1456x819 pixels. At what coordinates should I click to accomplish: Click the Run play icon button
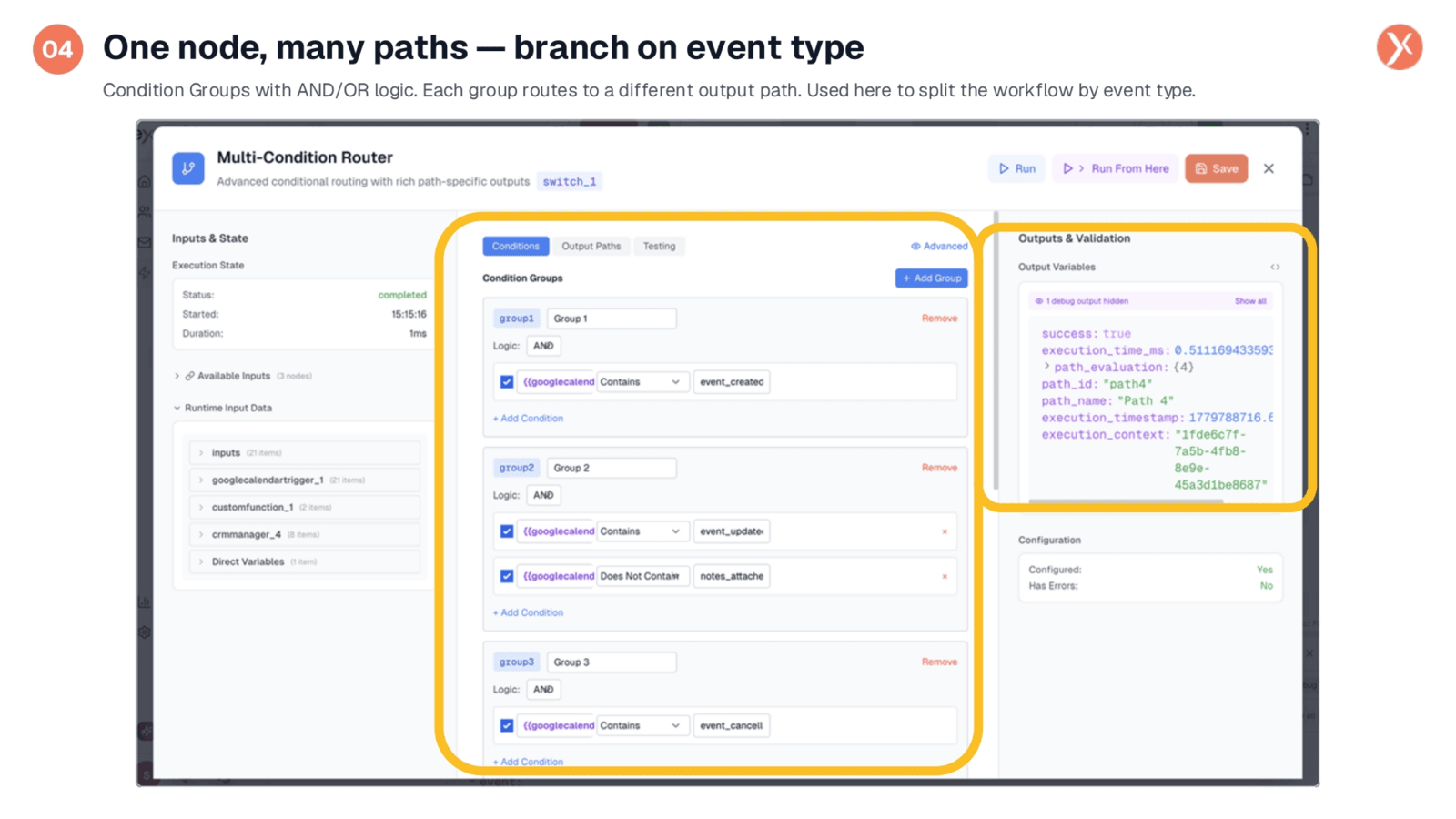tap(1016, 168)
